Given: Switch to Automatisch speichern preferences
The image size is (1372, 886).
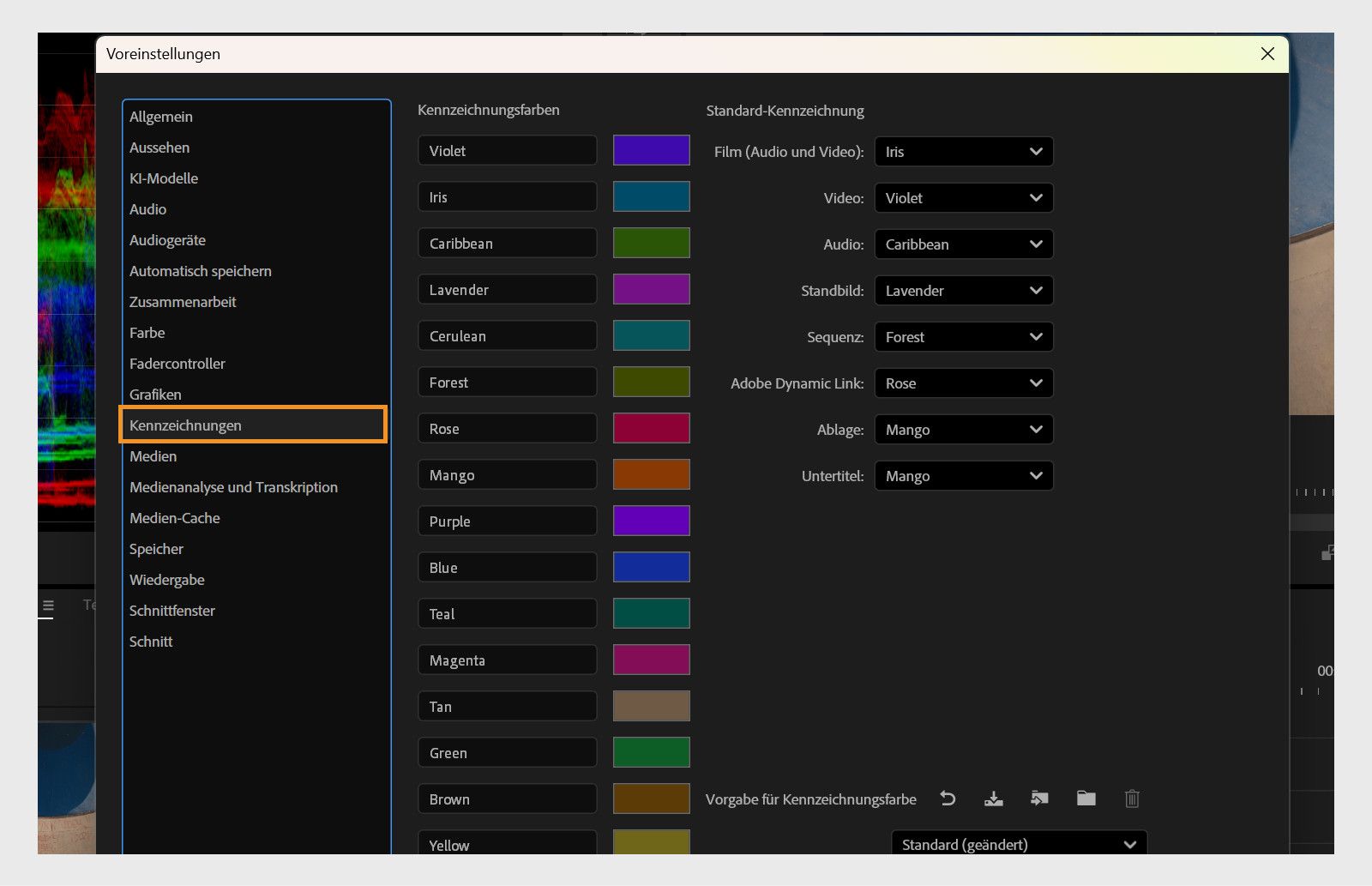Looking at the screenshot, I should pyautogui.click(x=256, y=271).
